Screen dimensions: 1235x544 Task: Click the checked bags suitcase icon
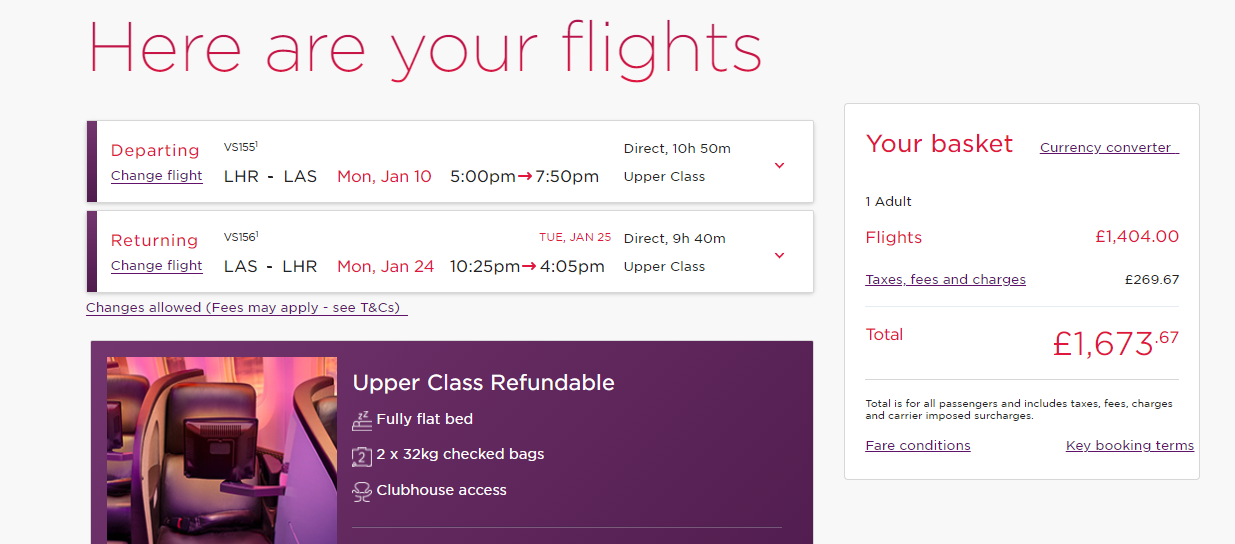[362, 455]
